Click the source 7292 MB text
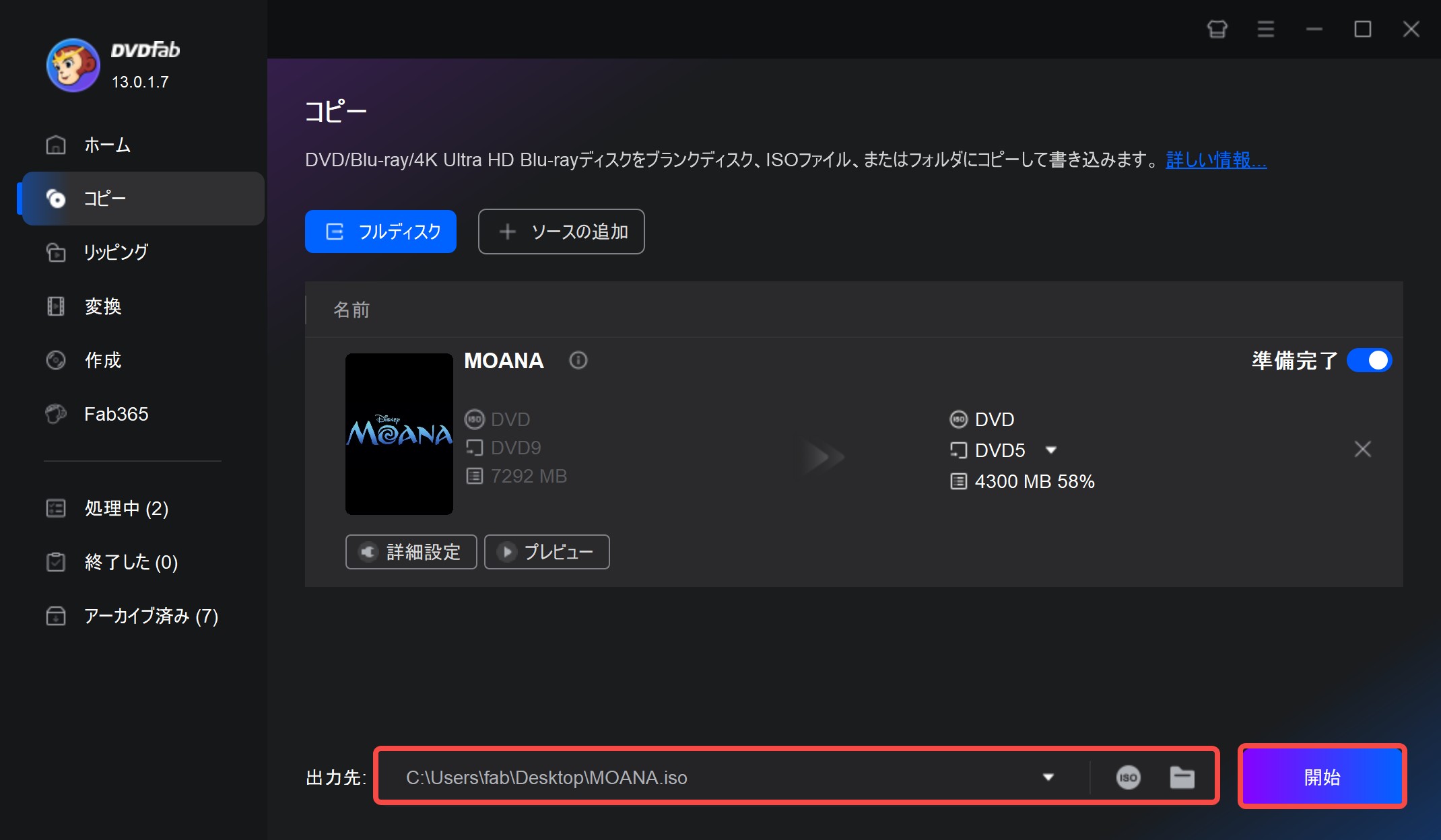 529,476
